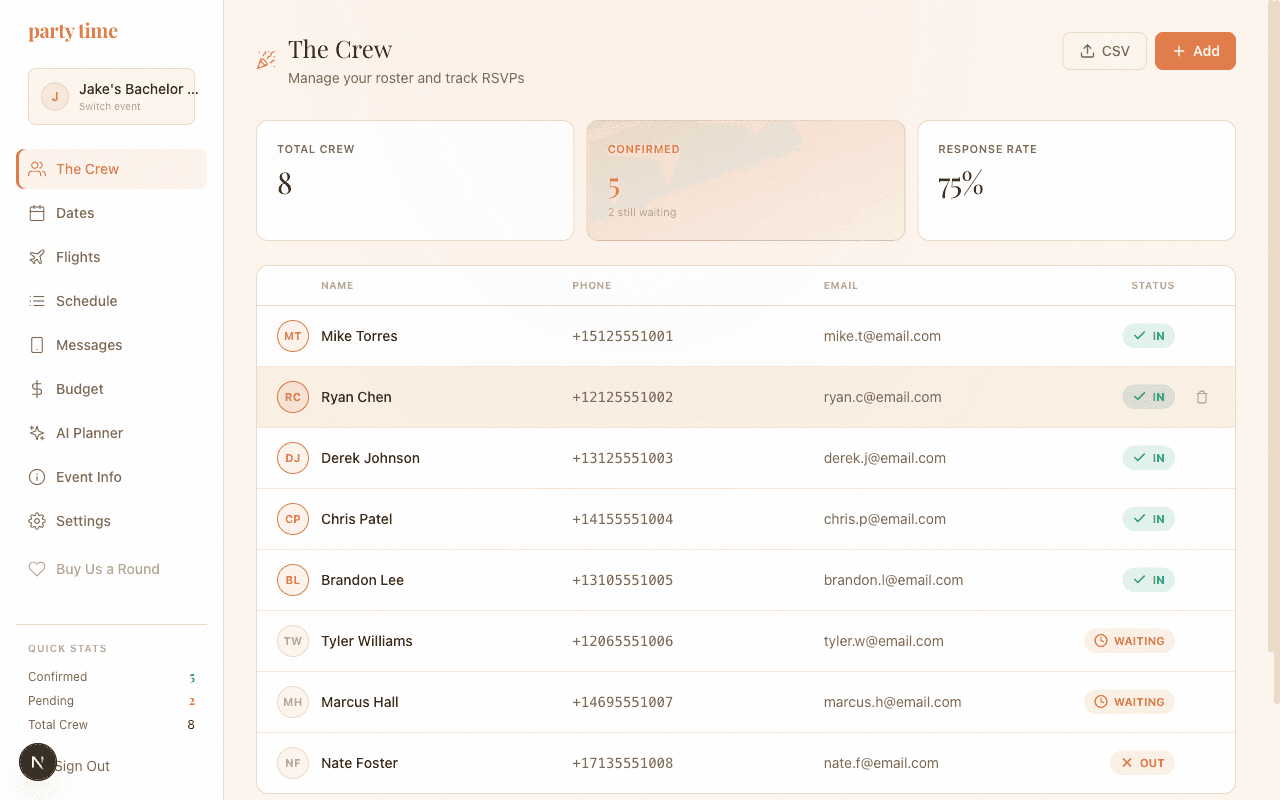Toggle Nate Foster's OUT status badge
Viewport: 1280px width, 800px height.
coord(1142,763)
